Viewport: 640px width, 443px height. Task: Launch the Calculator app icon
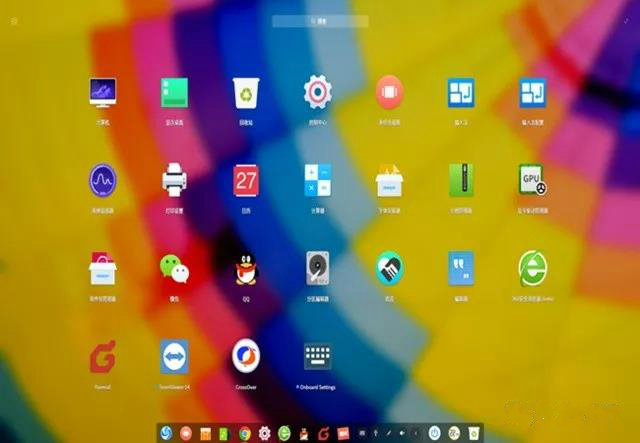(x=318, y=180)
